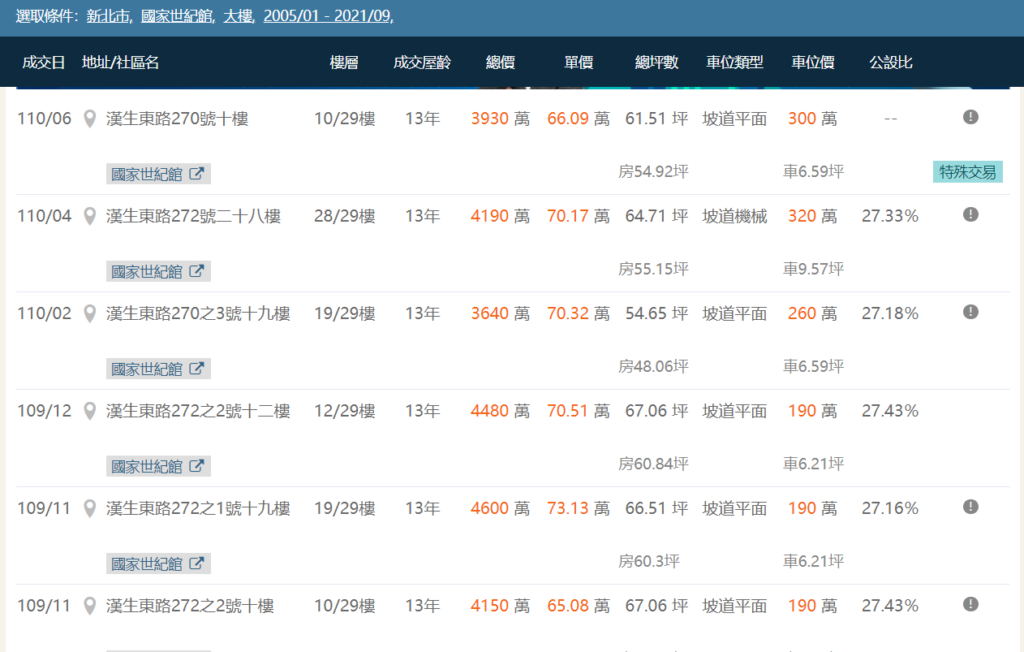The image size is (1024, 652).
Task: Open info icon on 110/04 transaction row
Action: (x=970, y=214)
